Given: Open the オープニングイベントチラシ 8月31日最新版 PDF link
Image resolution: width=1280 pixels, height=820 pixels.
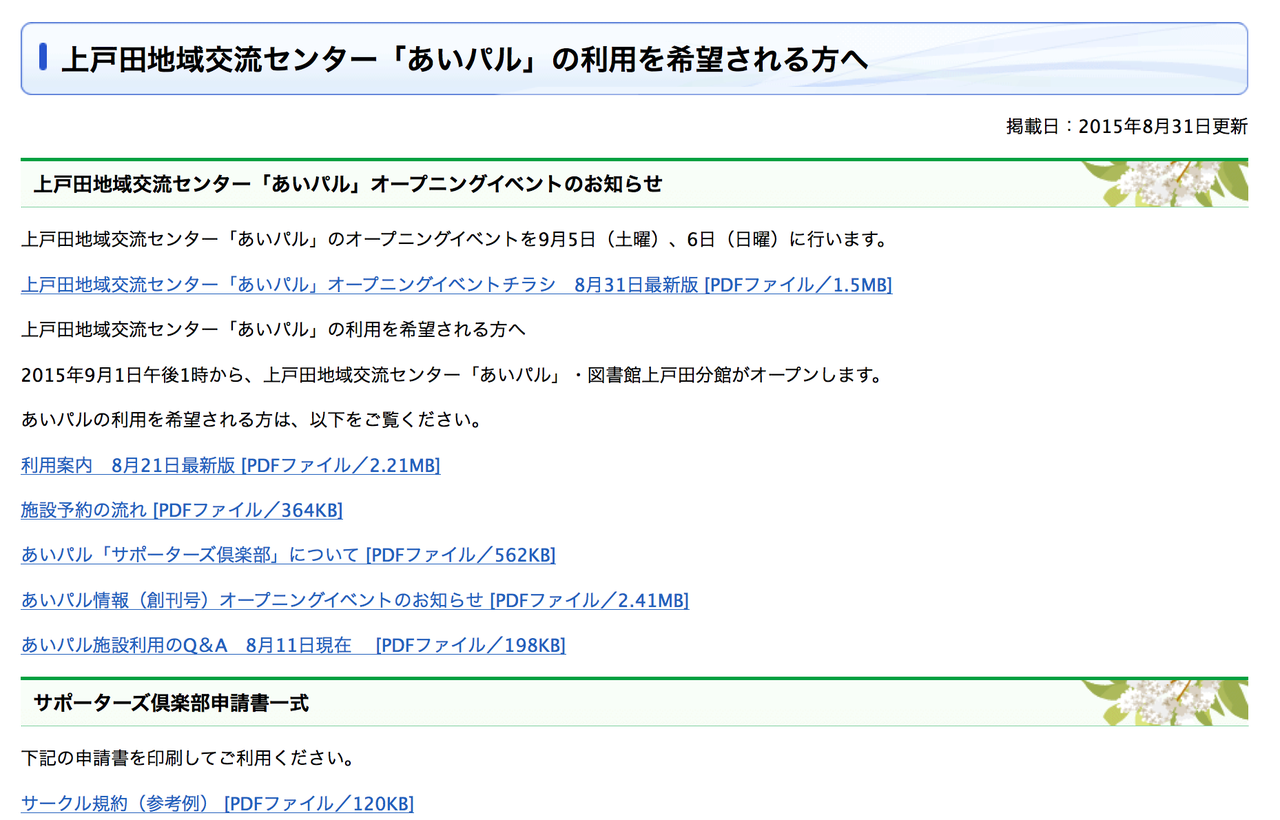Looking at the screenshot, I should [457, 285].
